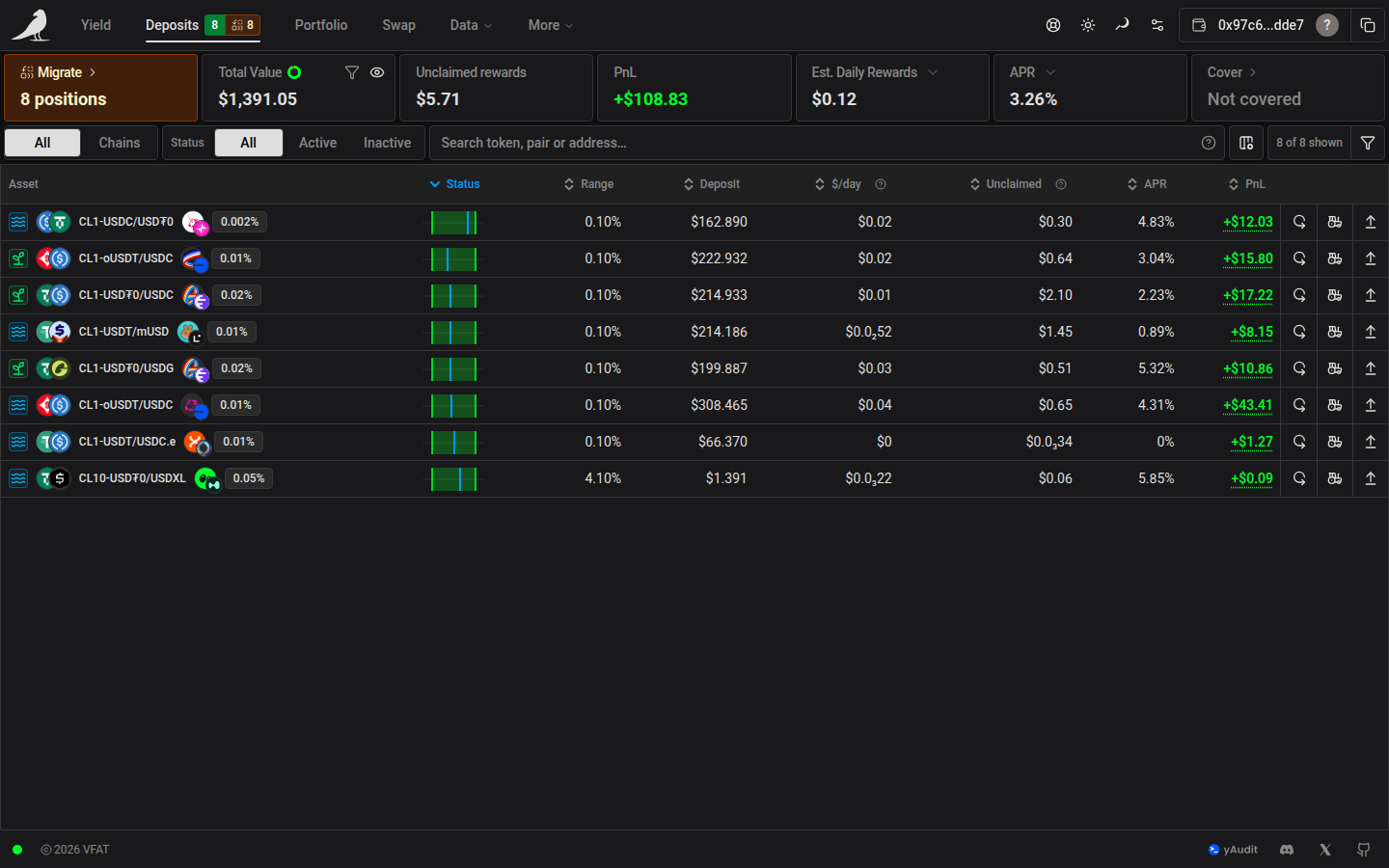Screen dimensions: 1389x868
Task: Click the tractor icon in CL1-USDT/USDC.e row
Action: pyautogui.click(x=1335, y=442)
